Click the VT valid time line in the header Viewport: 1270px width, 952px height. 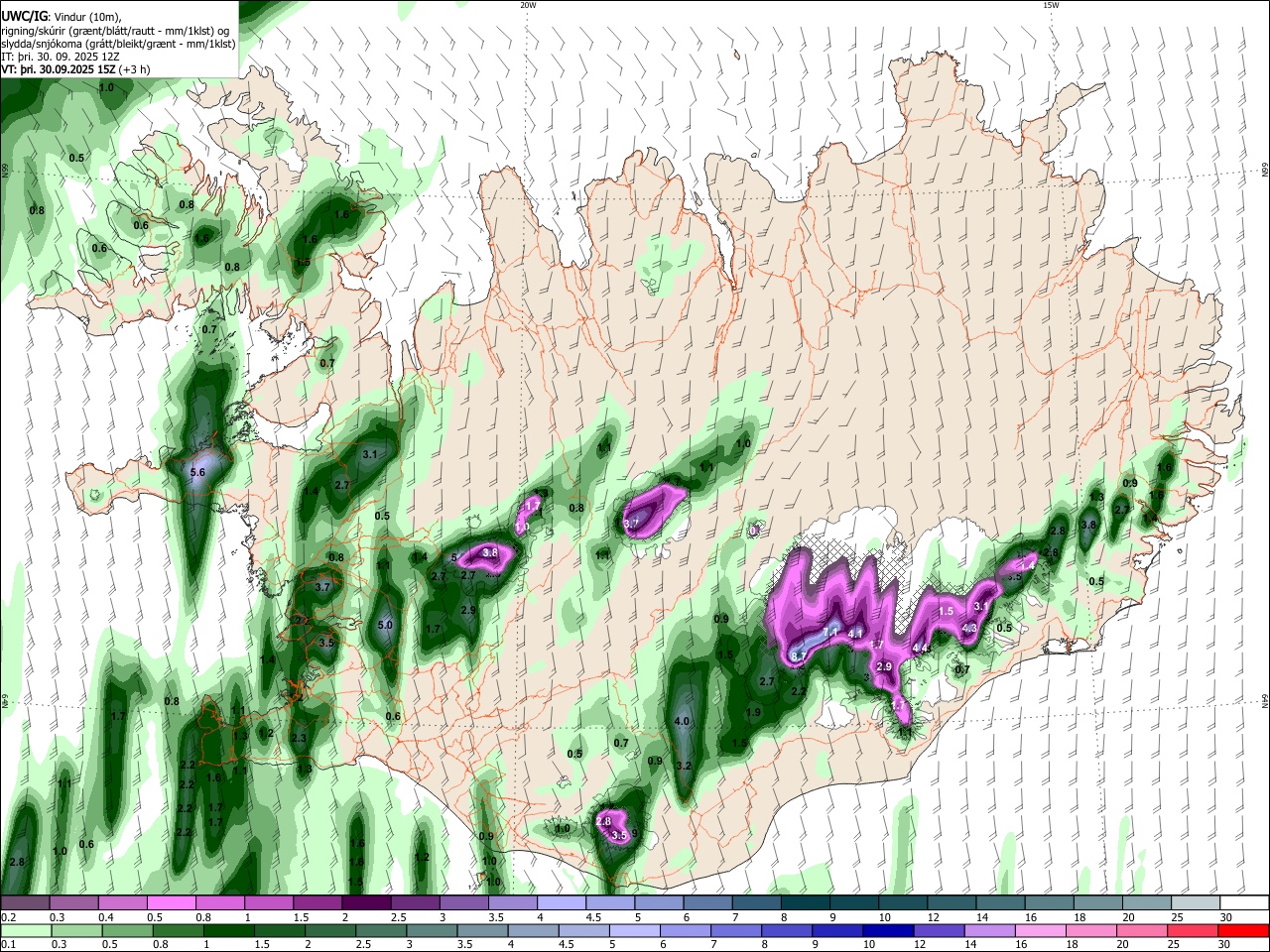pyautogui.click(x=76, y=69)
